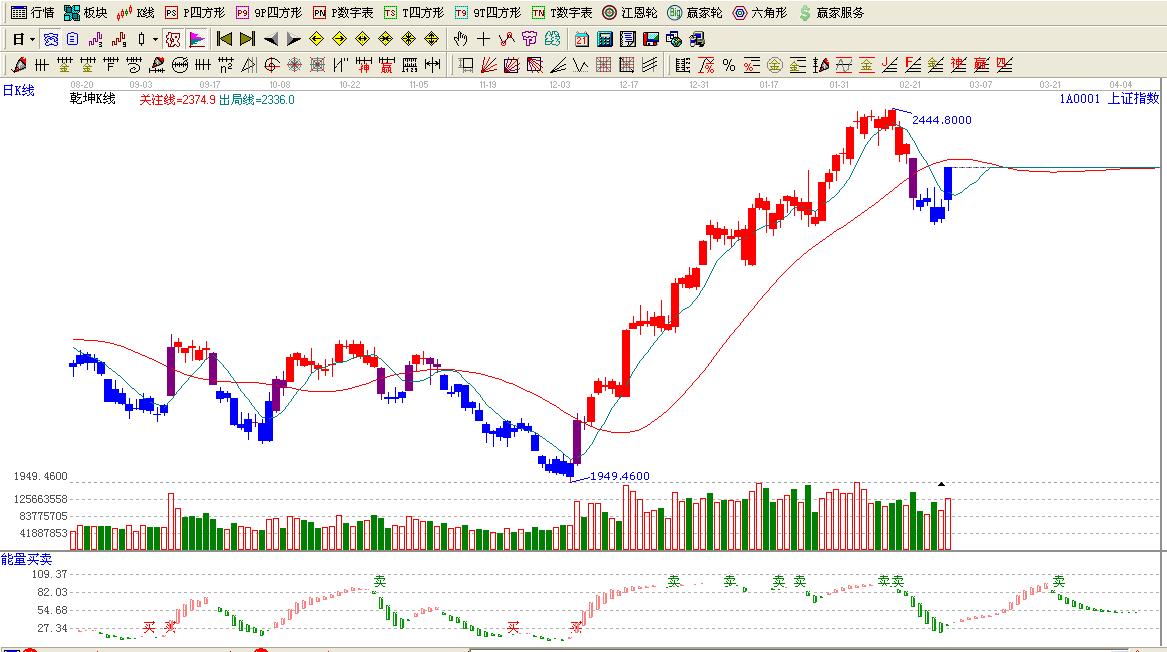
Task: Select the crosshair cursor tool
Action: [x=483, y=39]
